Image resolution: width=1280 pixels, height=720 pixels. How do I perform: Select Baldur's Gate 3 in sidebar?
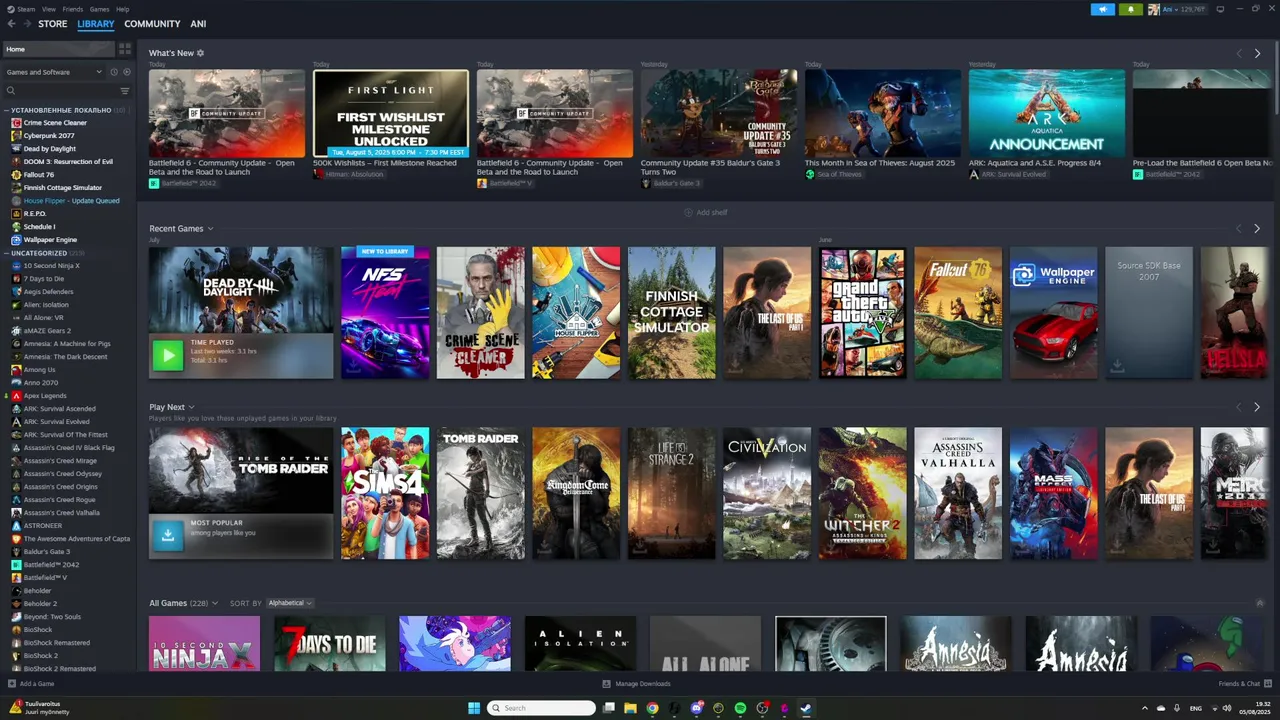46,552
